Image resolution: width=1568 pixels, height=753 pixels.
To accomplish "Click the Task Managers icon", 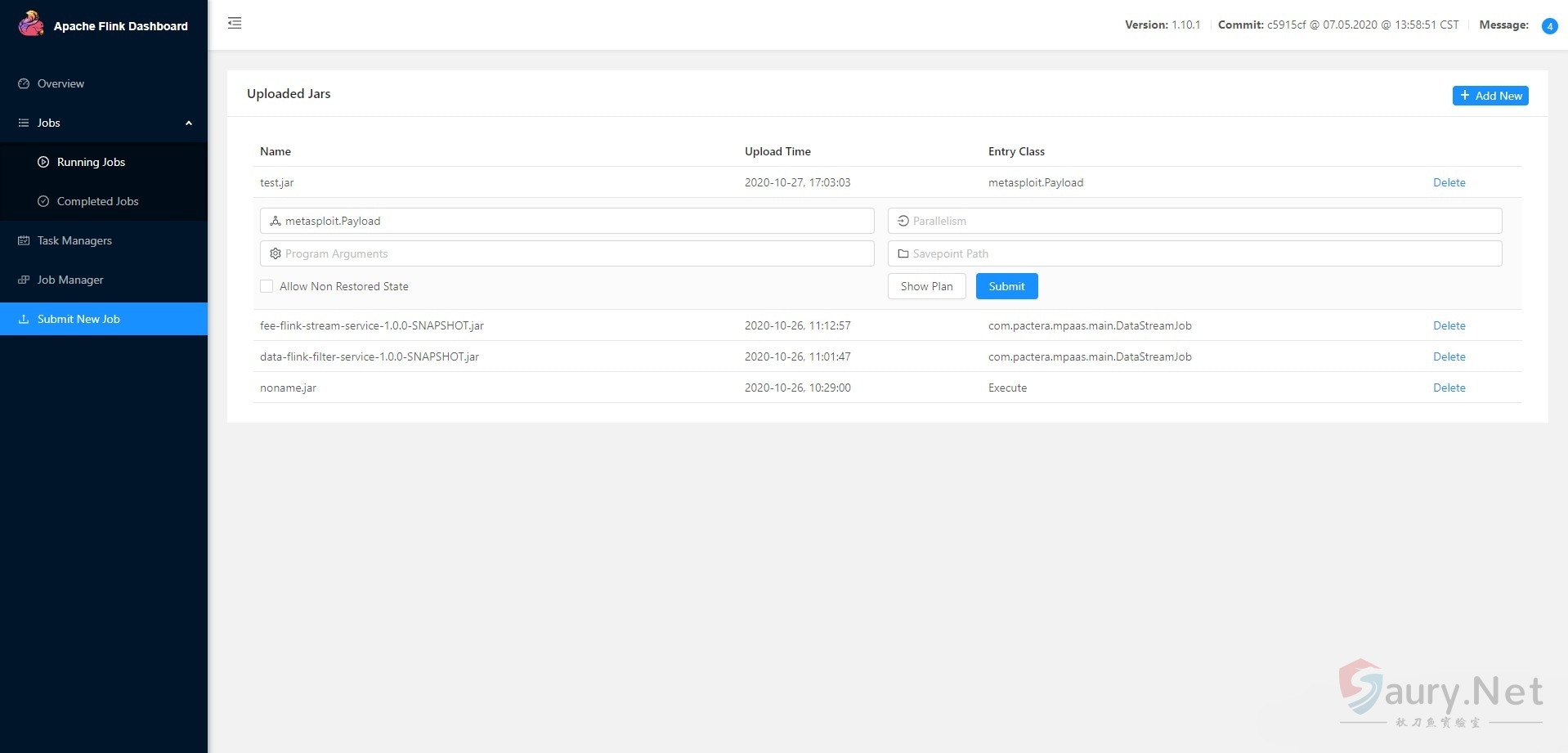I will (x=24, y=240).
